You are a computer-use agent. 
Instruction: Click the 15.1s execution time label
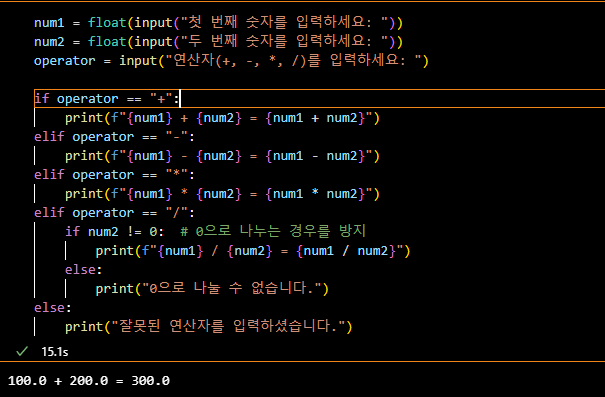click(x=55, y=351)
